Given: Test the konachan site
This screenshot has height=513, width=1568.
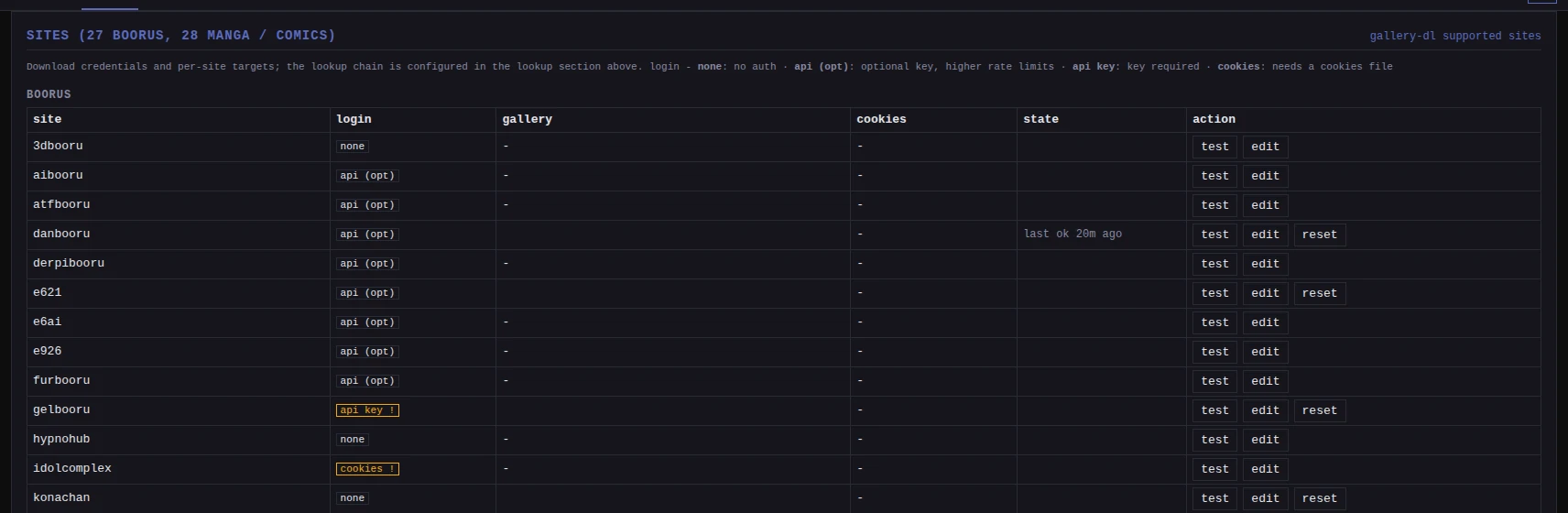Looking at the screenshot, I should 1214,498.
